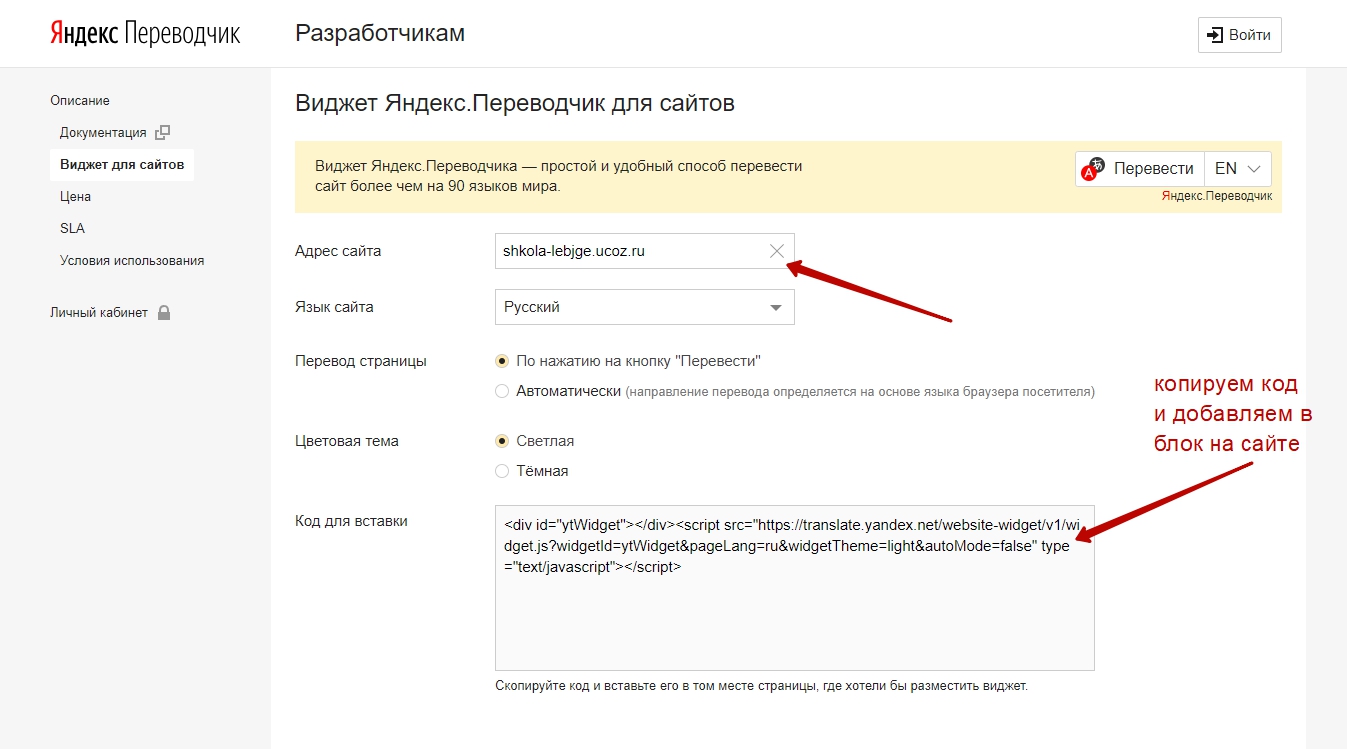Expand the EN language selector in widget
The image size is (1347, 749).
point(1238,169)
